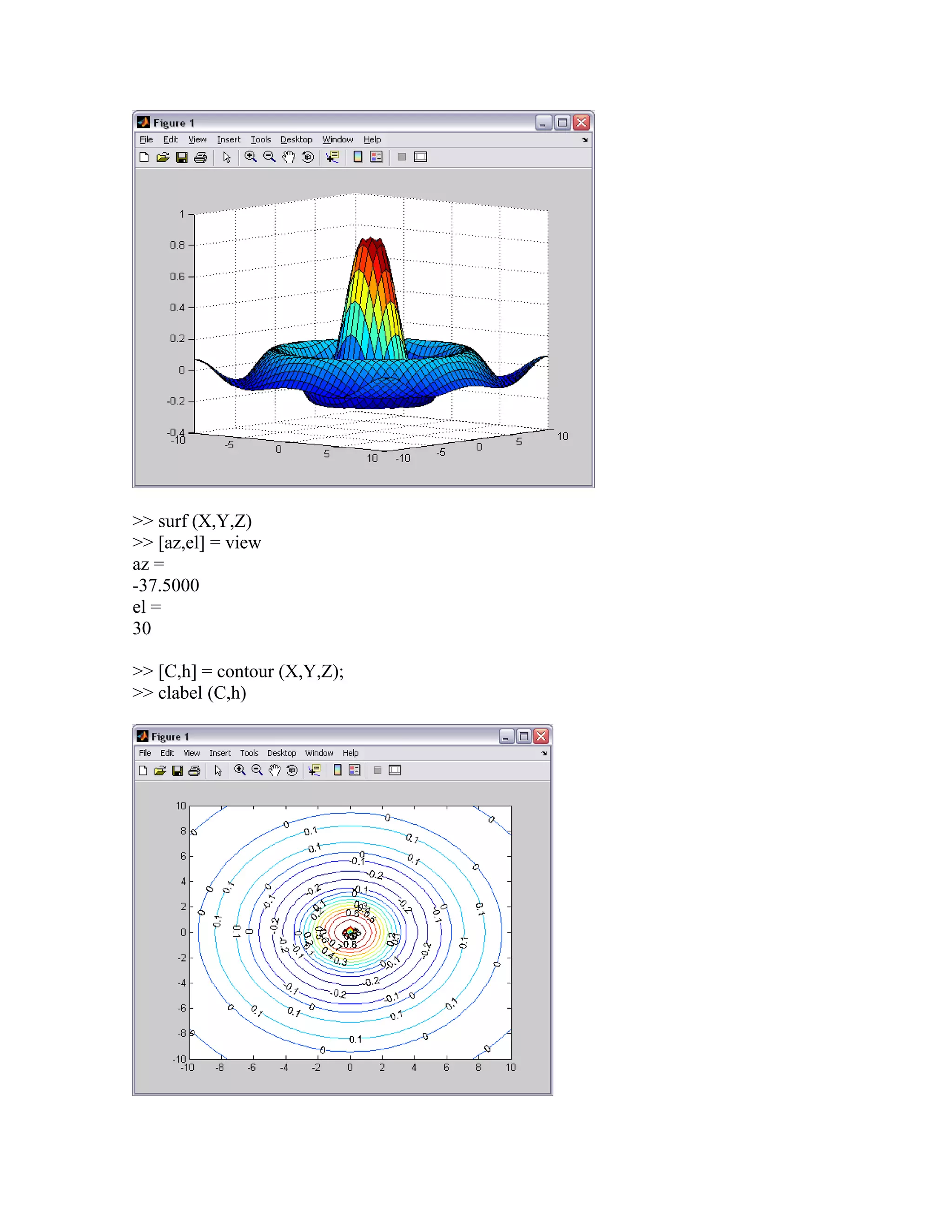Select Rotate 3D tool in surf figure toolbar

point(308,158)
